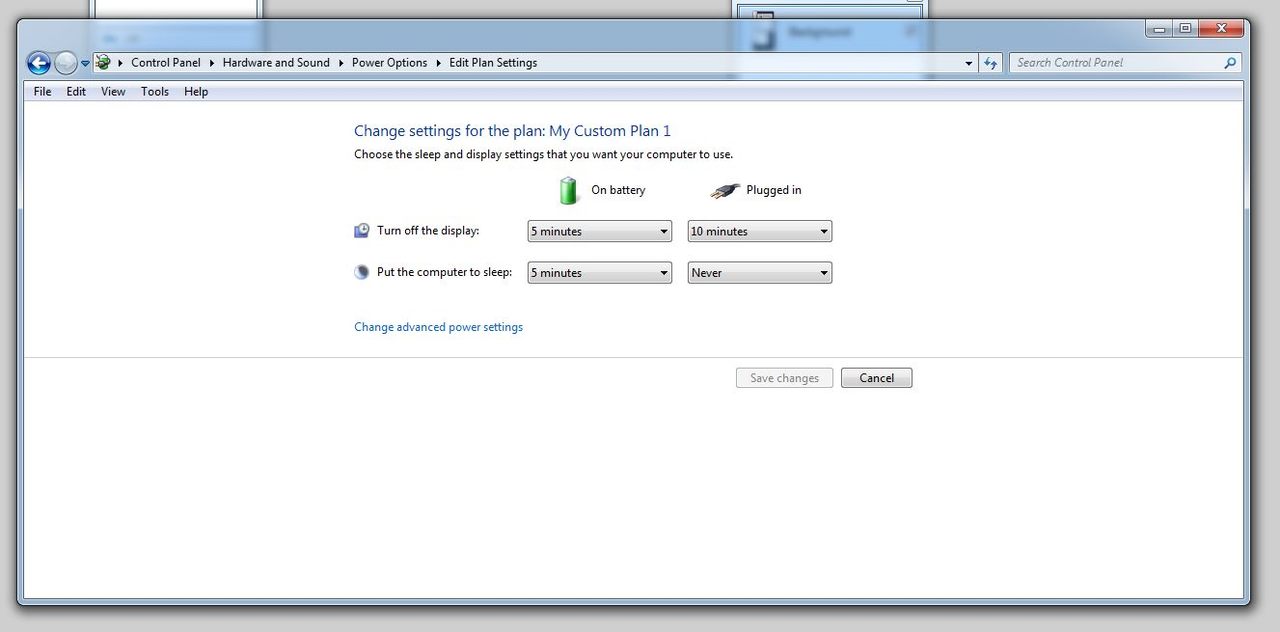Viewport: 1280px width, 632px height.
Task: Open the View menu
Action: pos(113,92)
